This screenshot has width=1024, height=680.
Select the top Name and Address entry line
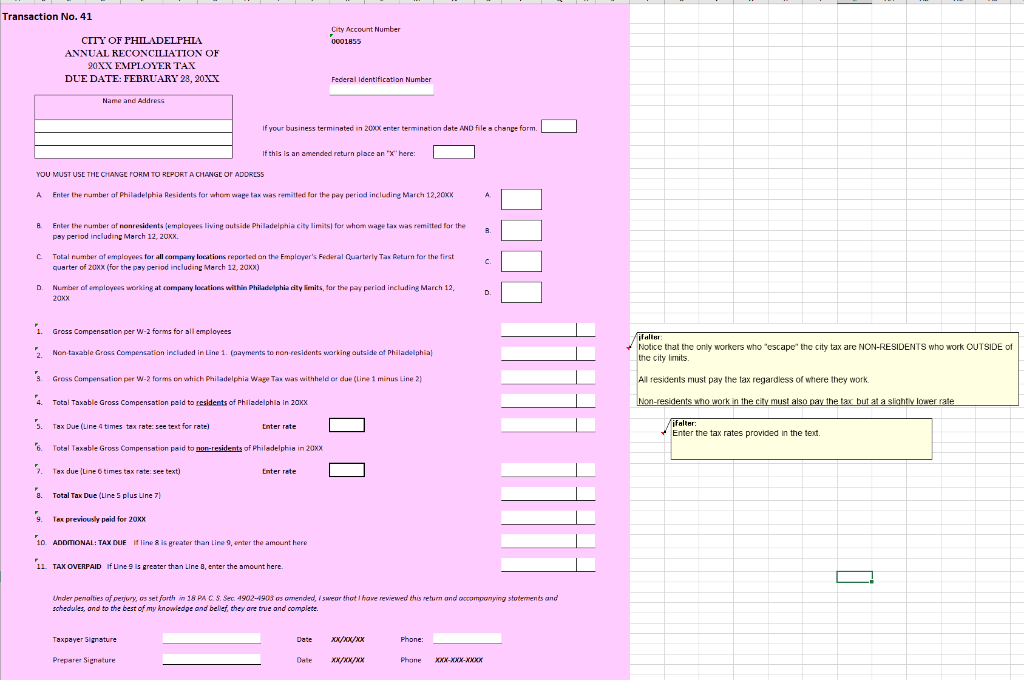tap(133, 124)
